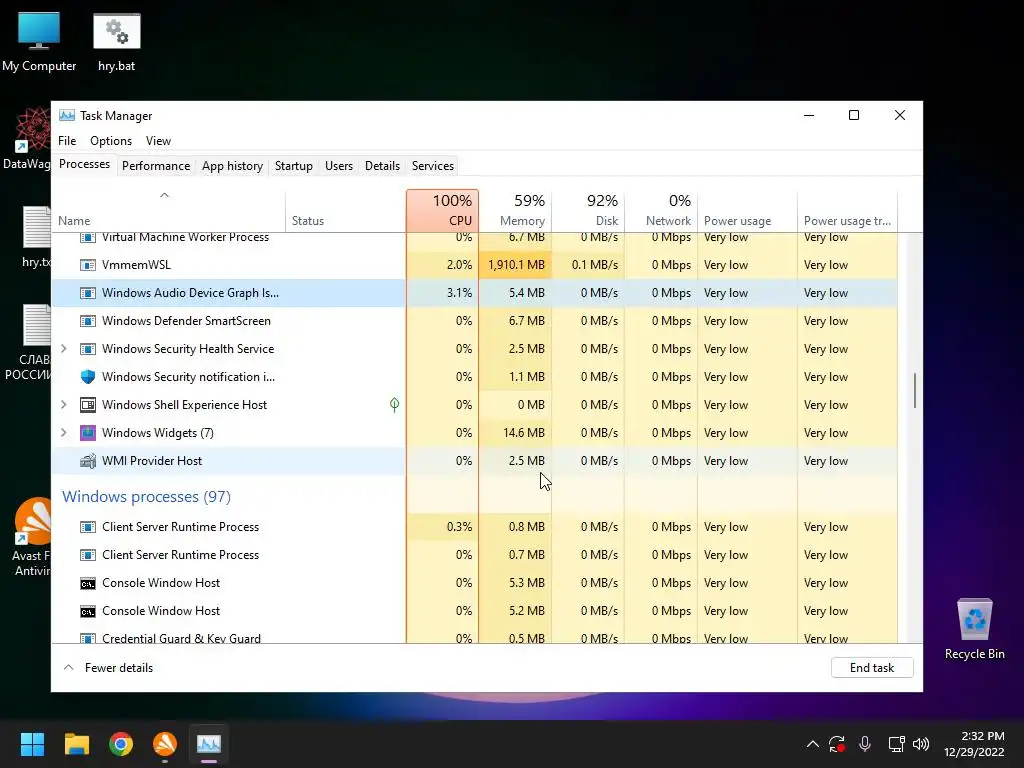The height and width of the screenshot is (768, 1024).
Task: Click icon of Console Window Host using 5.3 MB
Action: [88, 583]
